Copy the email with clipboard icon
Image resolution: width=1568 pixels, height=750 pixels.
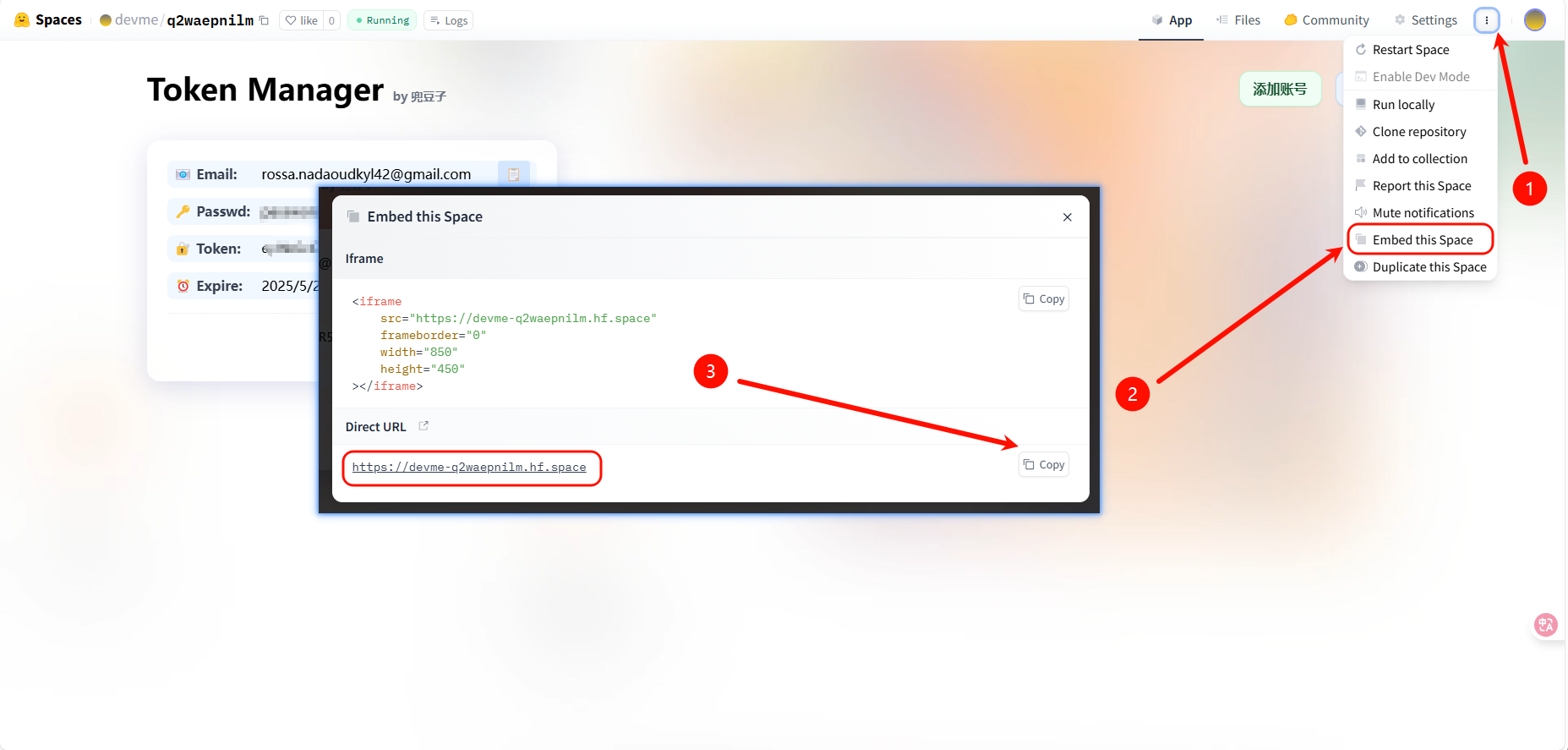(x=513, y=174)
